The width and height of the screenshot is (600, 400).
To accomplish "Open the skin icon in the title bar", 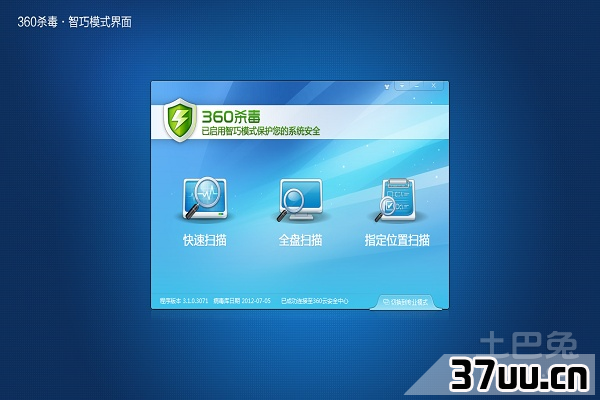I will pos(387,87).
